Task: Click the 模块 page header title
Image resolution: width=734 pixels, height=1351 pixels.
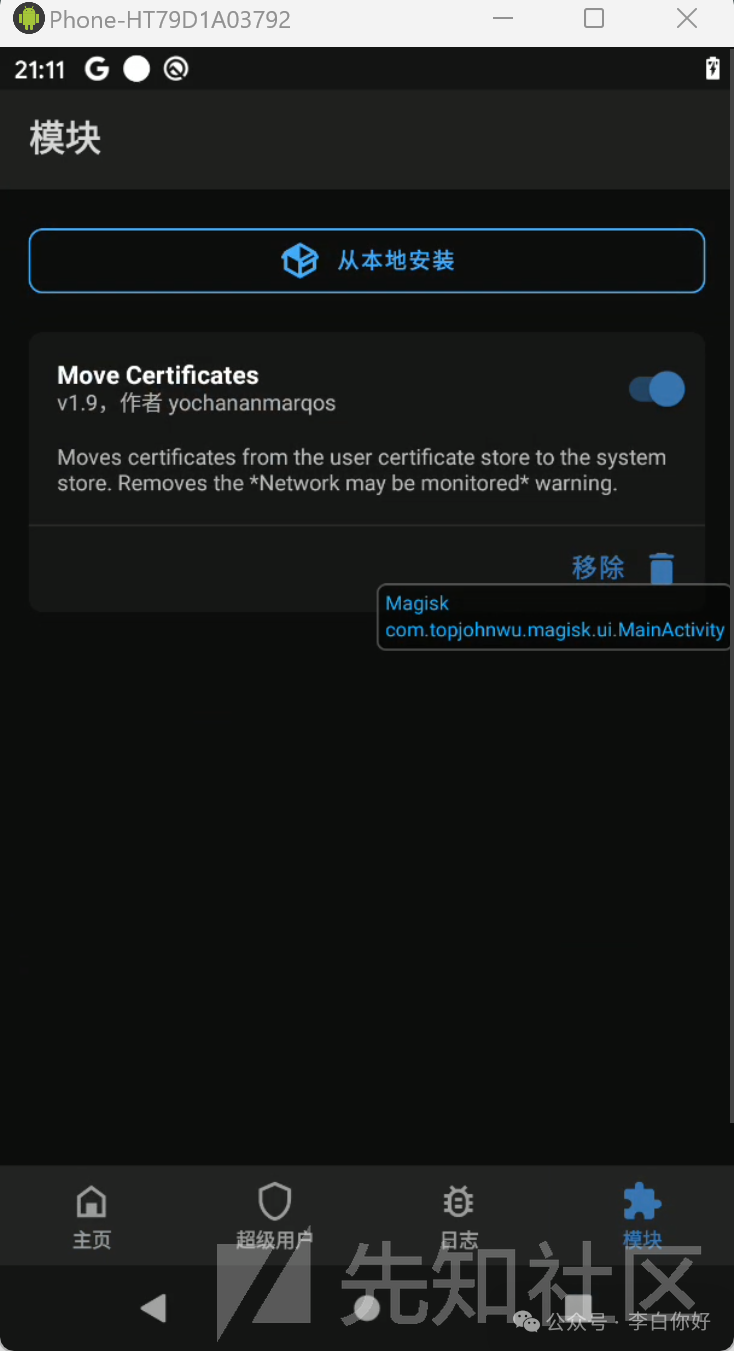Action: coord(66,138)
